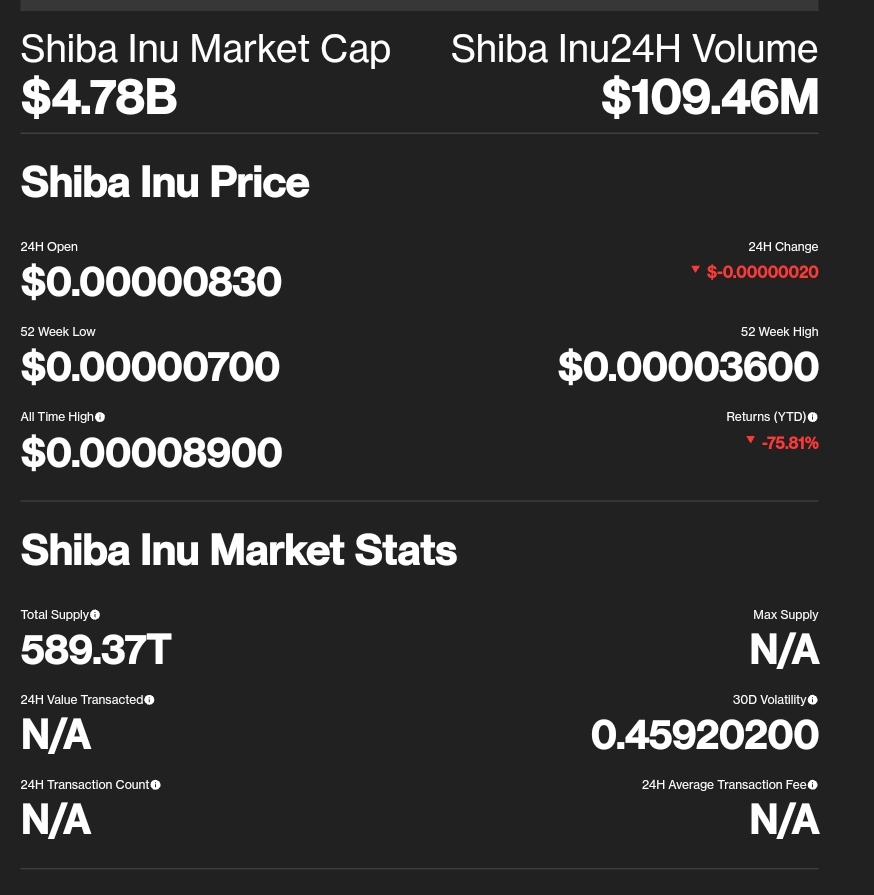Click the red 24H Change down arrow
Image resolution: width=874 pixels, height=895 pixels.
pos(695,269)
